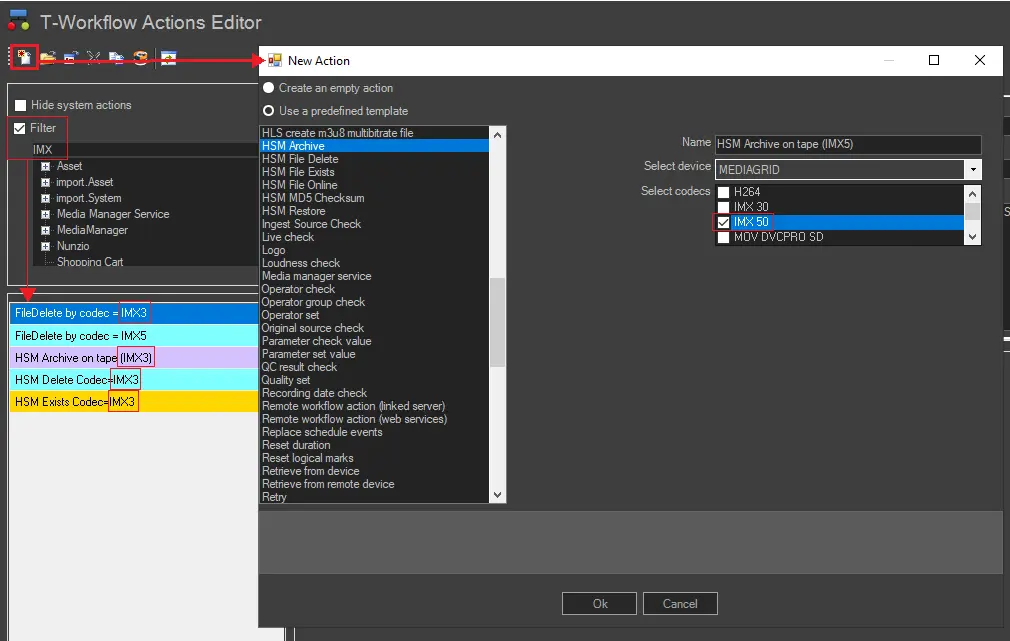Click the open folder toolbar icon
Image resolution: width=1010 pixels, height=641 pixels.
(x=47, y=58)
